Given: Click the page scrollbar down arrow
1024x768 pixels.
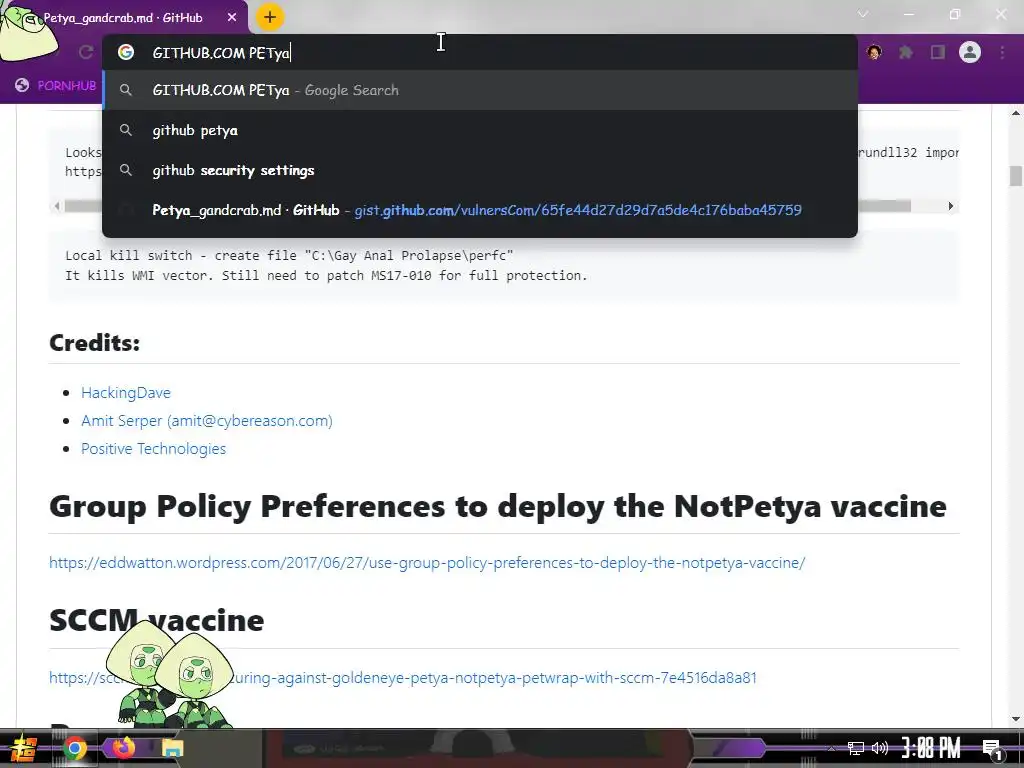Looking at the screenshot, I should click(x=1016, y=719).
